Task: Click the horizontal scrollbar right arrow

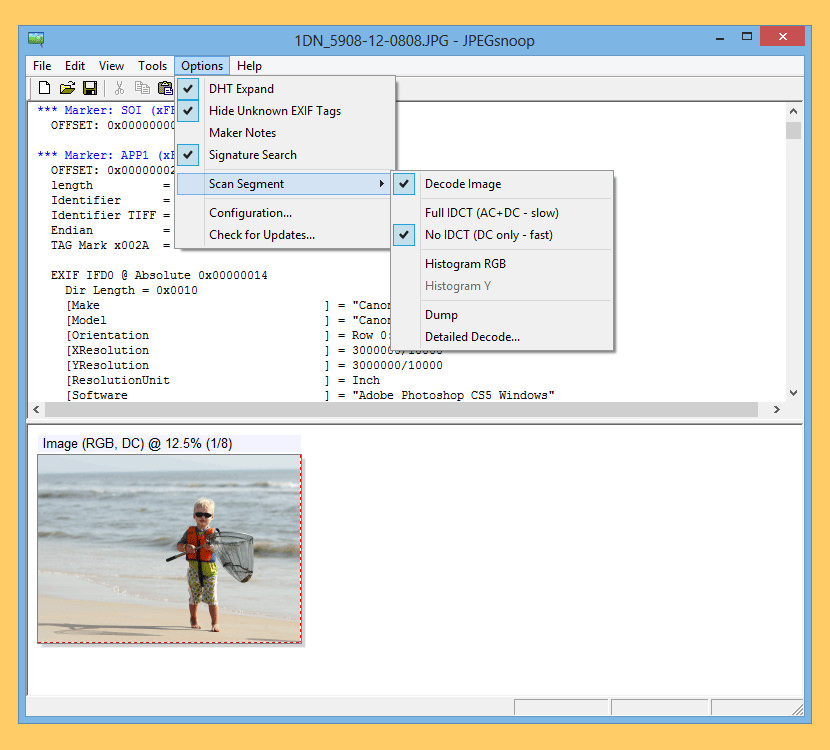Action: (x=777, y=409)
